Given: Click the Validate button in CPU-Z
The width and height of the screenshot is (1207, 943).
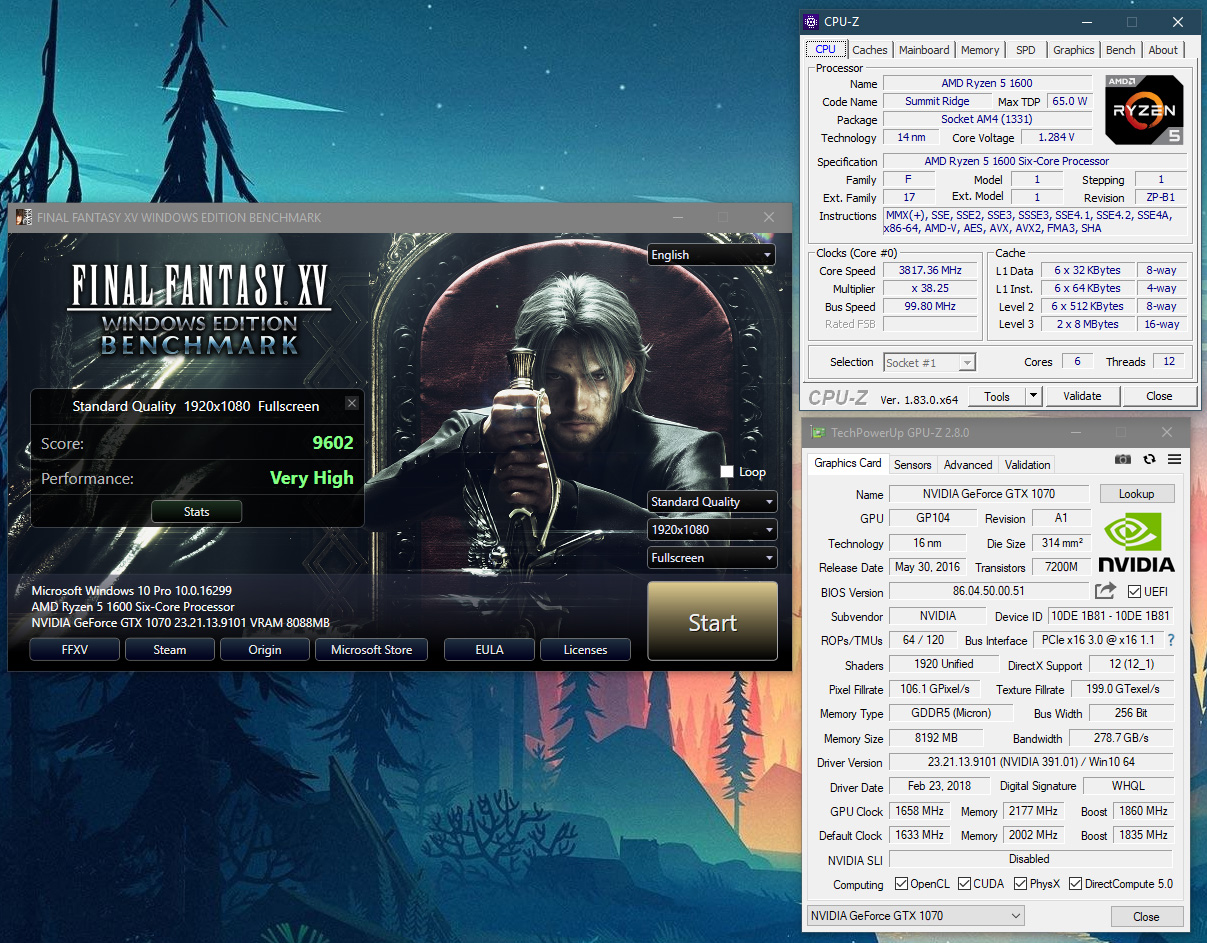Looking at the screenshot, I should point(1082,396).
